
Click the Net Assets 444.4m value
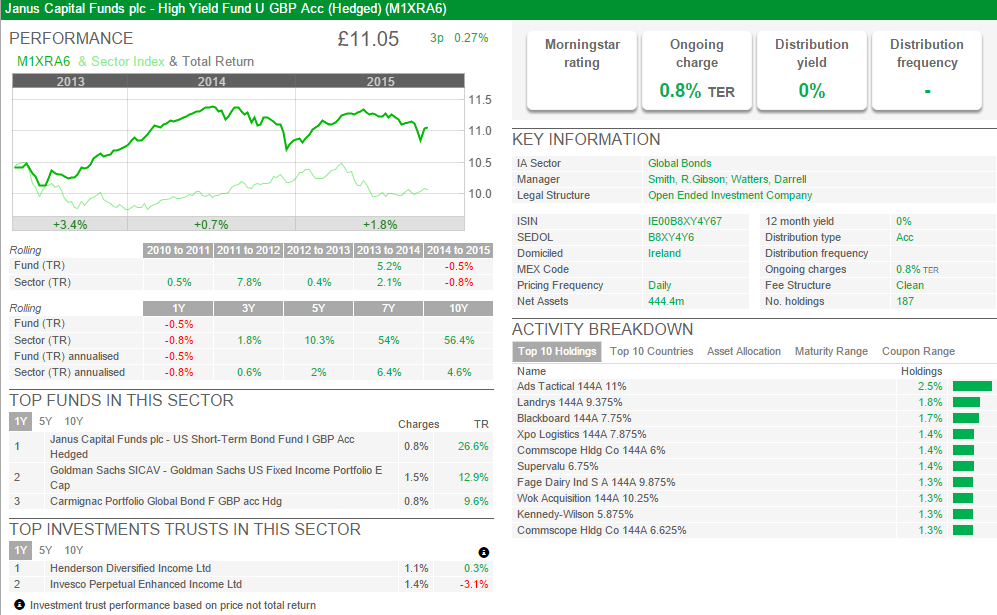pyautogui.click(x=666, y=301)
